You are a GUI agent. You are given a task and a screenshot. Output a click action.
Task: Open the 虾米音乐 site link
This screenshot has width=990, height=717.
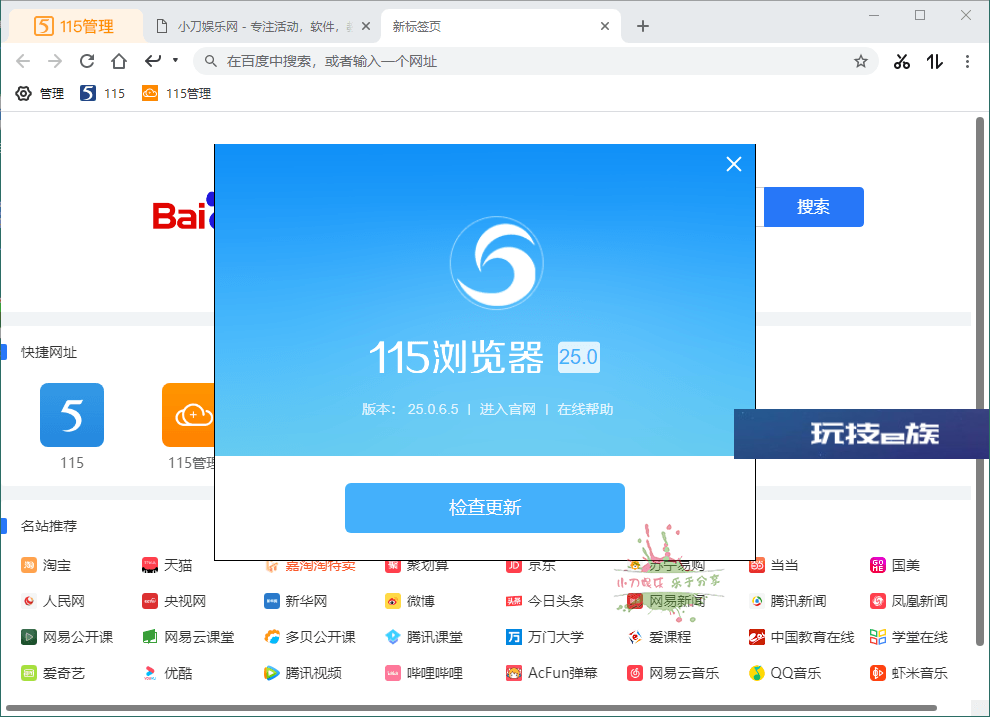[909, 673]
